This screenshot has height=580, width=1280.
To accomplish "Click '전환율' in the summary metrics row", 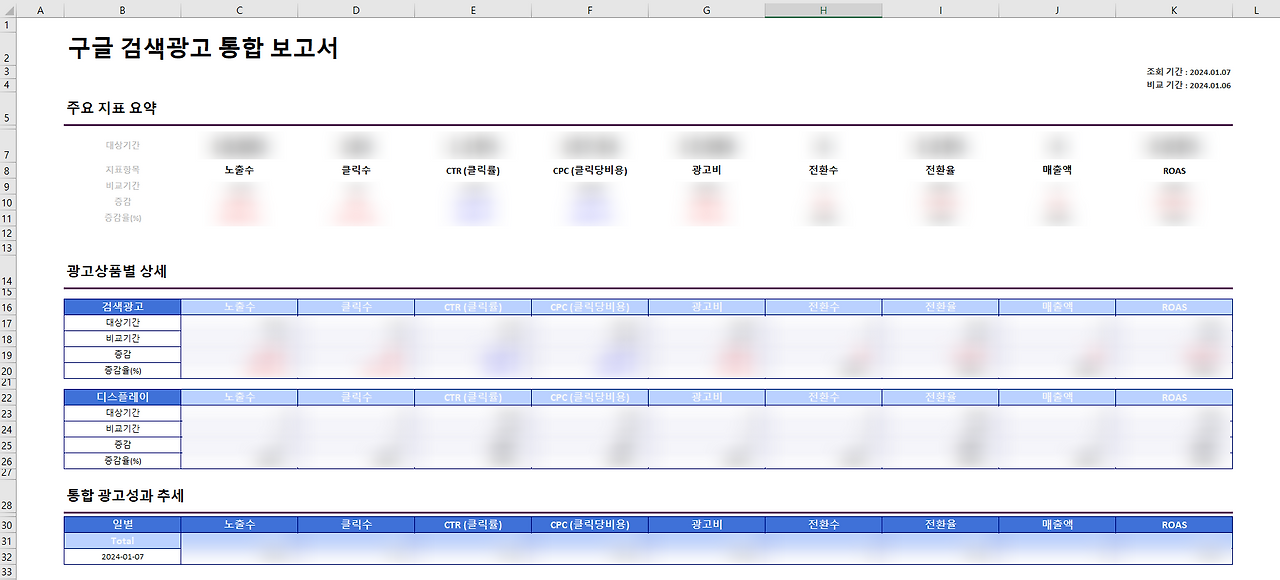I will (x=940, y=170).
